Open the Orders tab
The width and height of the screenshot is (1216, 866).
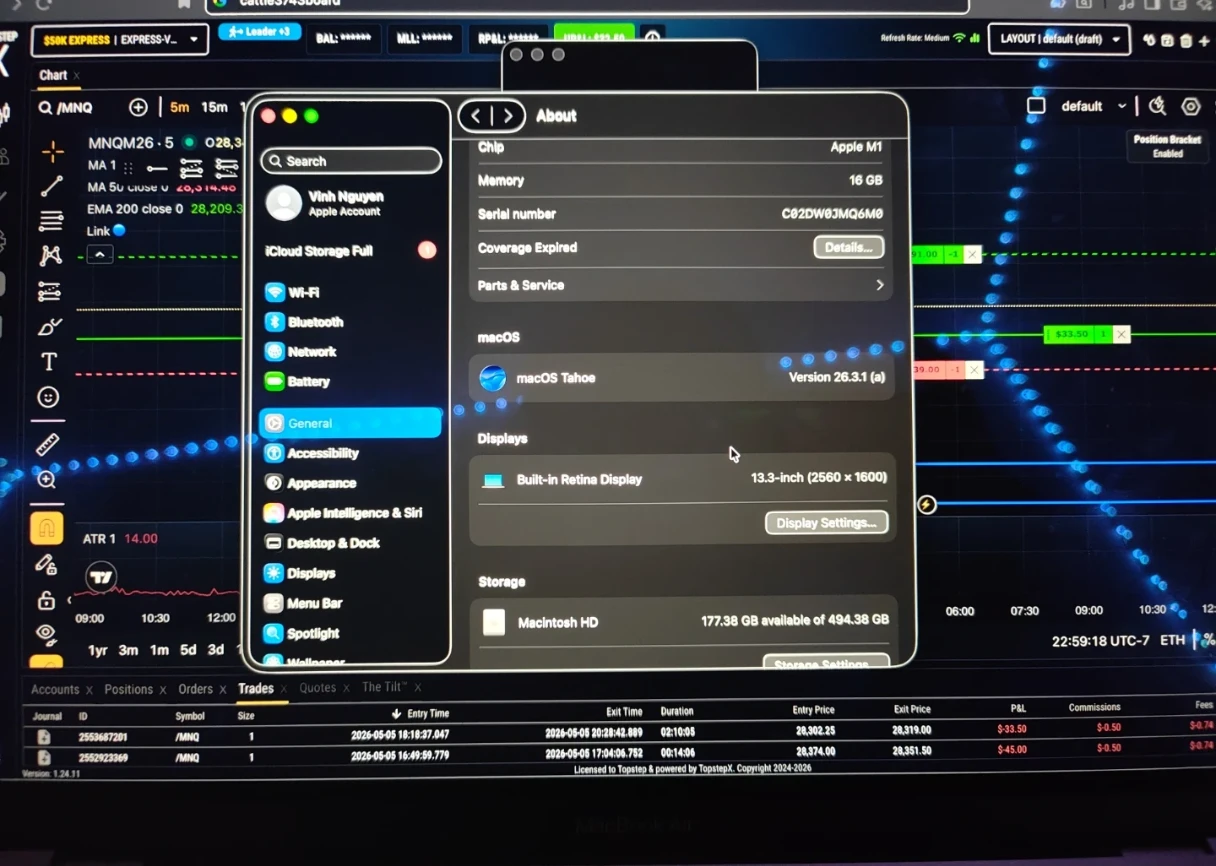coord(196,689)
